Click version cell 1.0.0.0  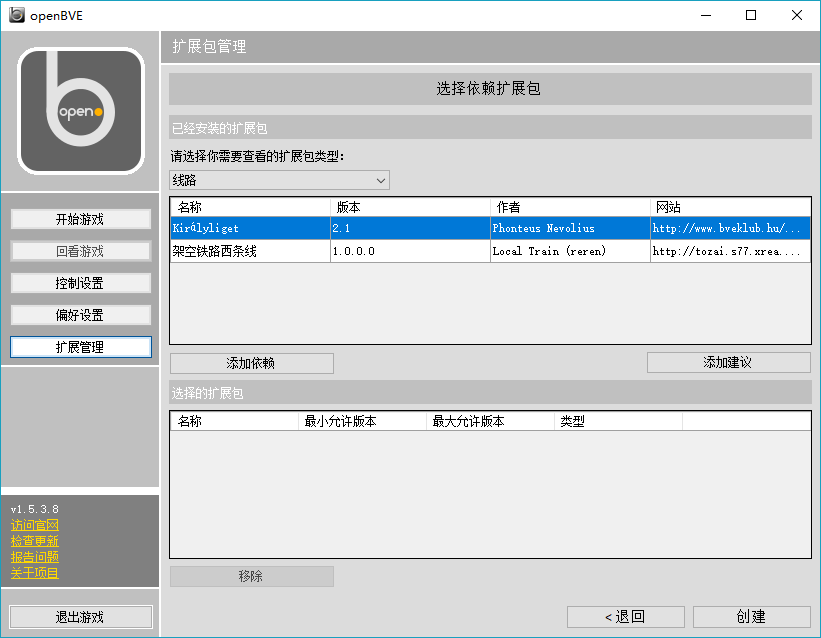point(410,251)
